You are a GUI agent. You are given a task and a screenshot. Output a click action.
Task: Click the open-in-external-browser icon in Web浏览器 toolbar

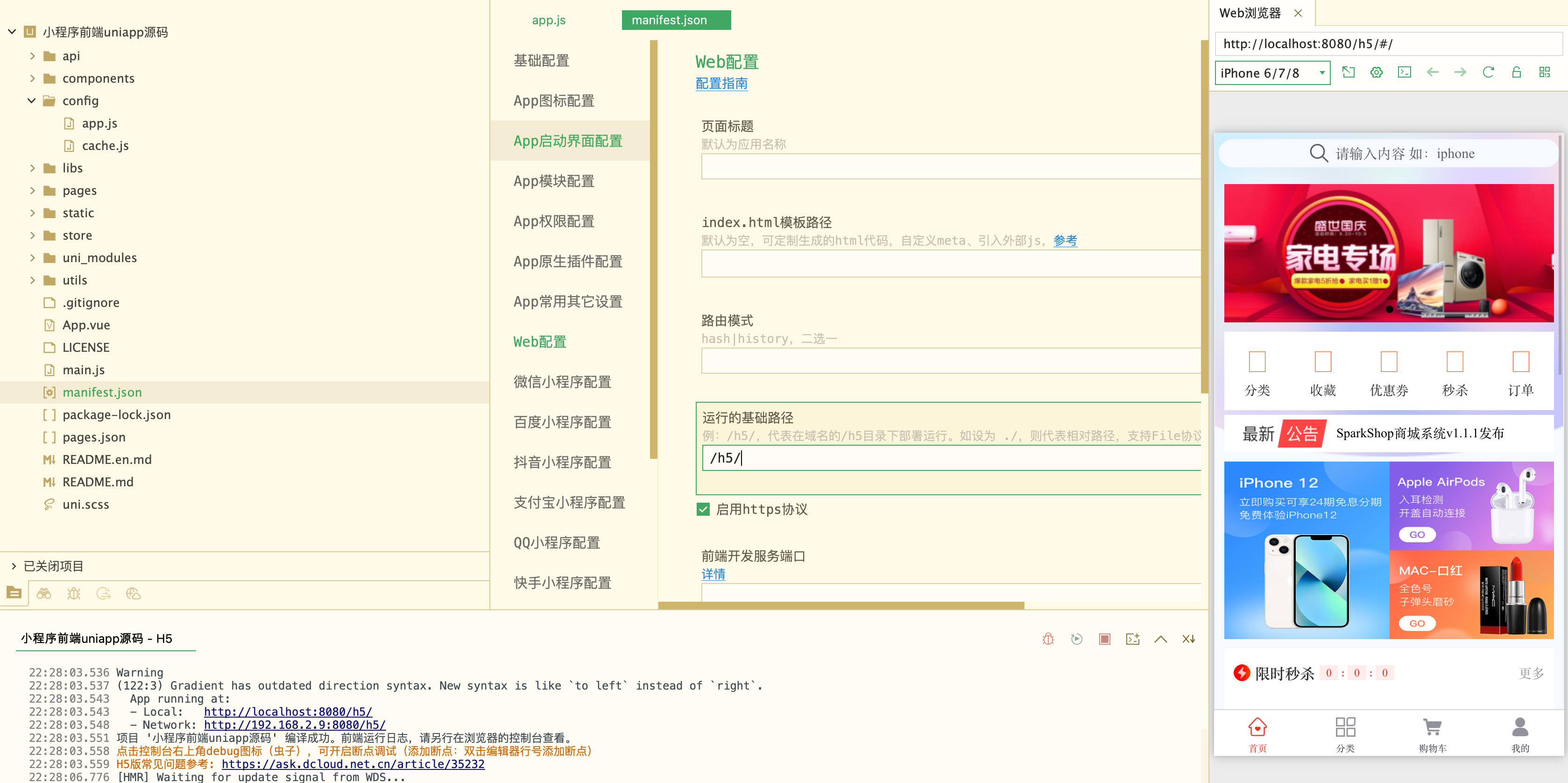(x=1348, y=72)
